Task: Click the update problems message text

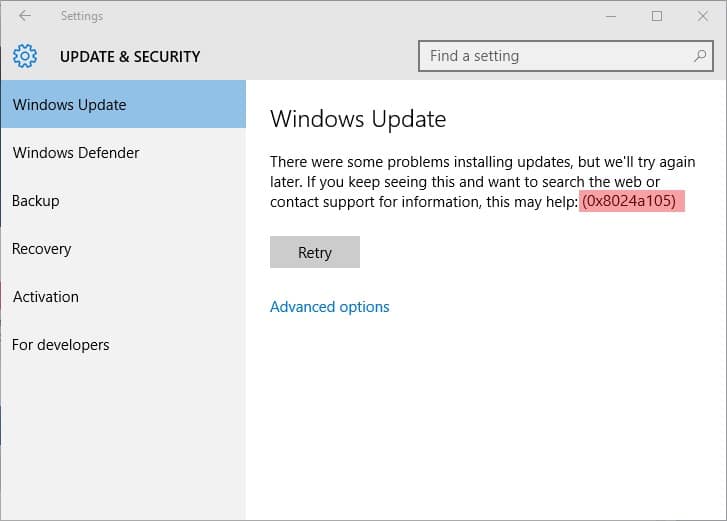Action: [483, 182]
